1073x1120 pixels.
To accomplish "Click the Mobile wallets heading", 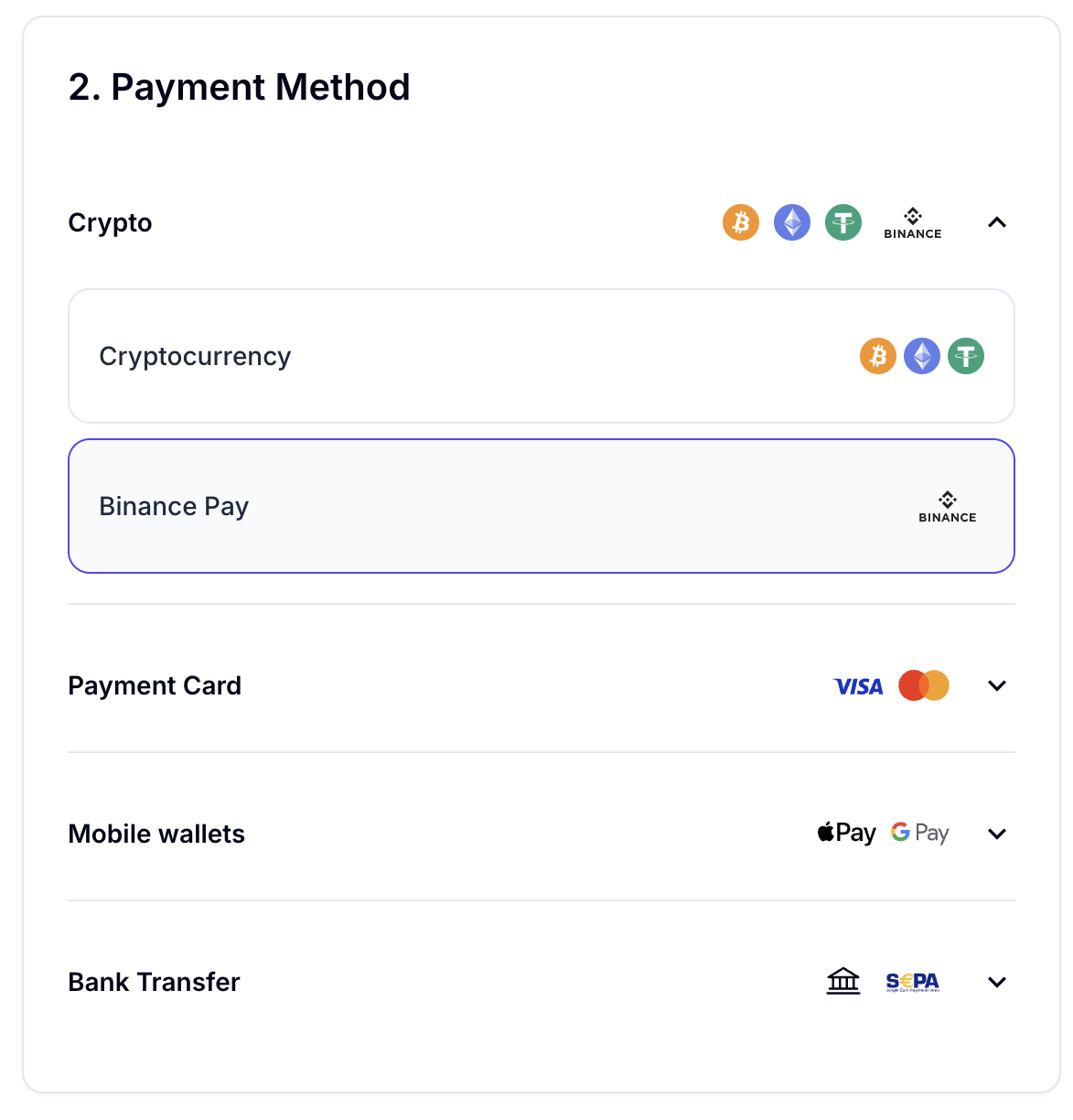I will pos(156,834).
